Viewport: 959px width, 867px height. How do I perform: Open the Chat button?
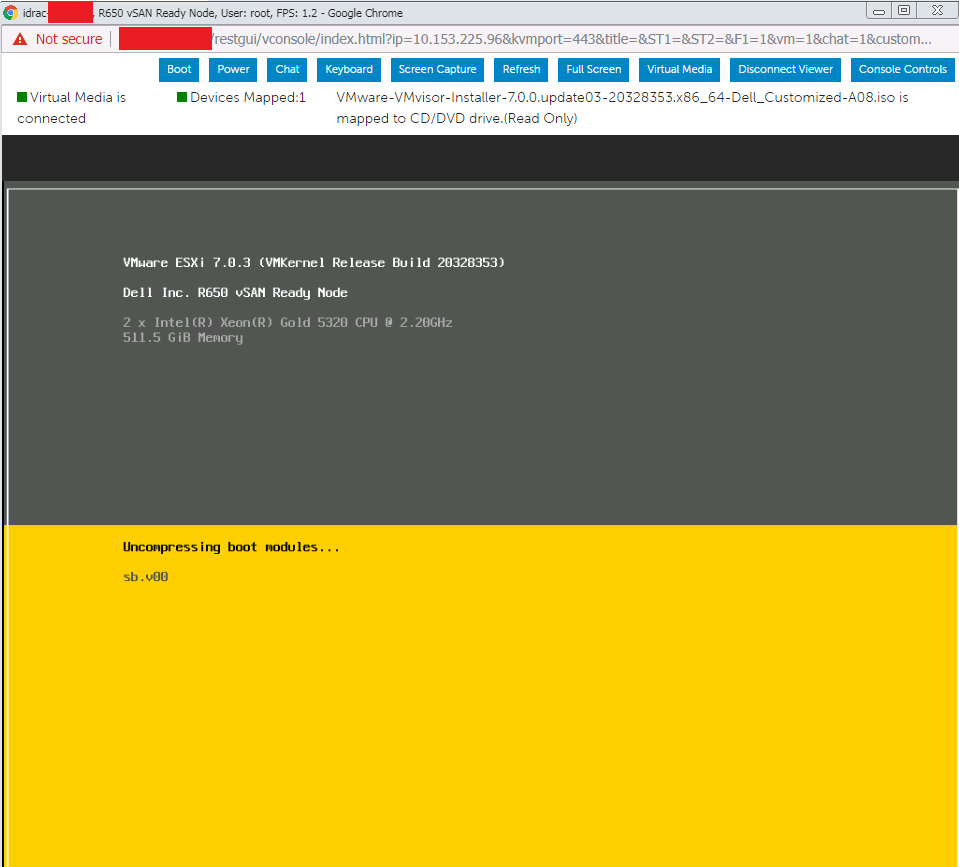coord(287,70)
